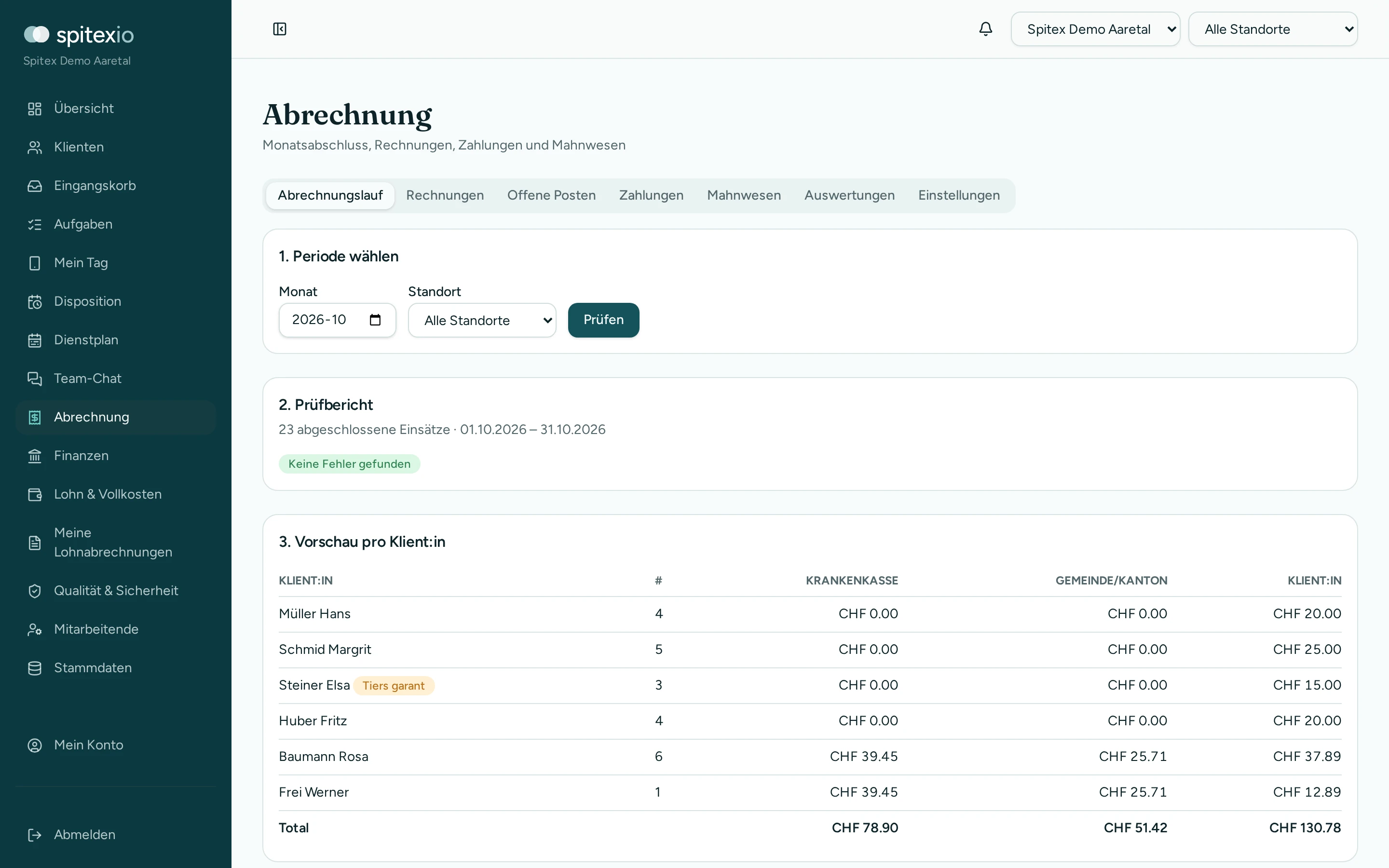Click the Lohn & Vollkosten wallet icon

[x=34, y=494]
